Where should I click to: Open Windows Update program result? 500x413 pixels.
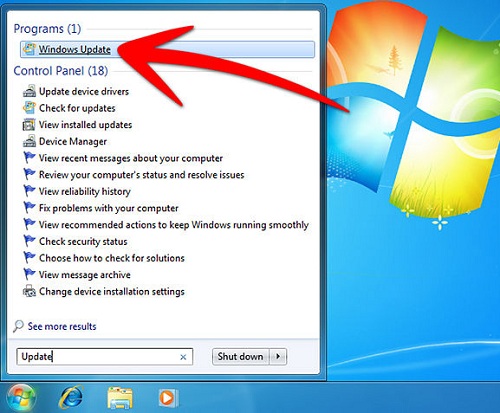[167, 49]
